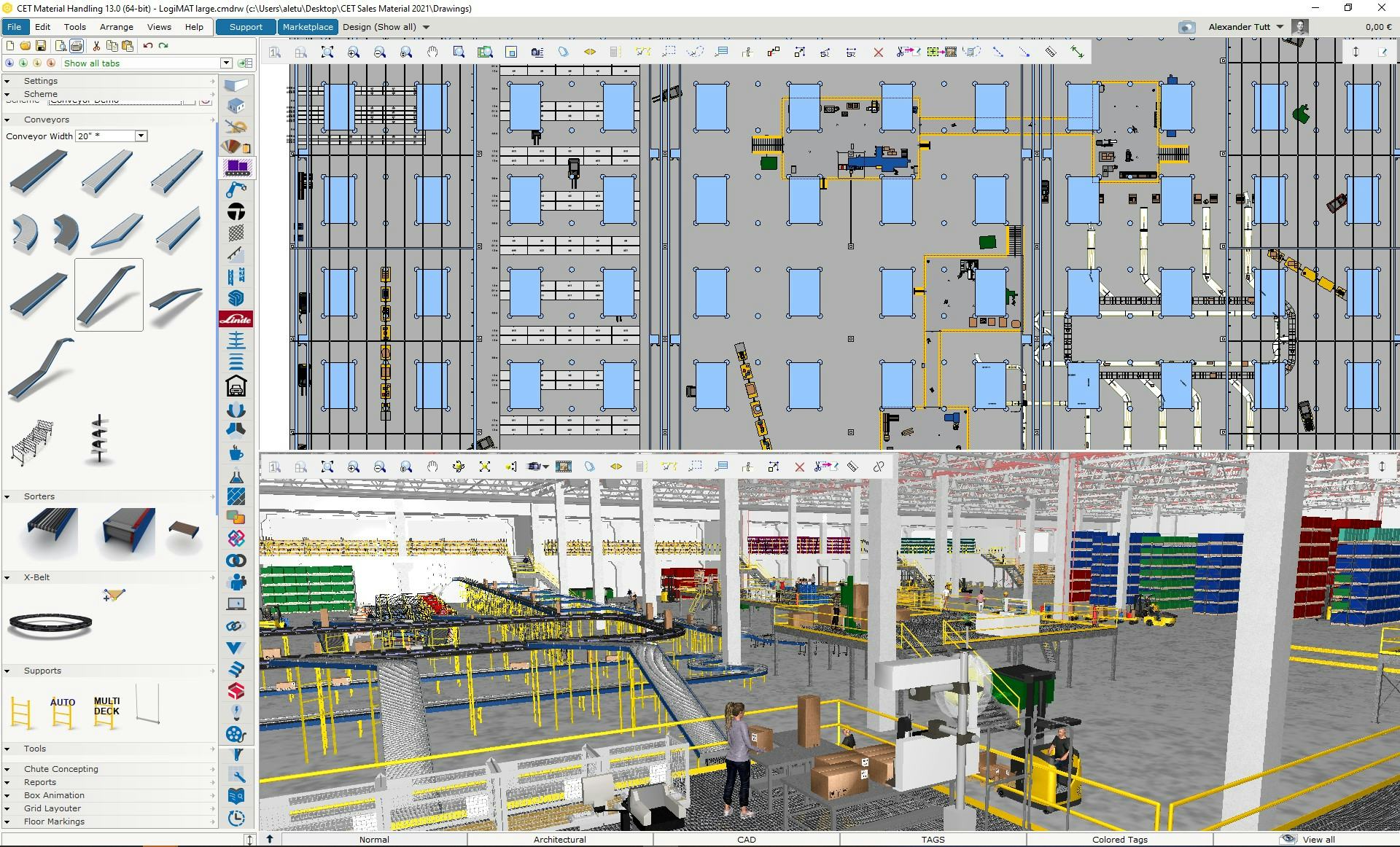Click the Undo button
The height and width of the screenshot is (847, 1400).
pyautogui.click(x=147, y=45)
